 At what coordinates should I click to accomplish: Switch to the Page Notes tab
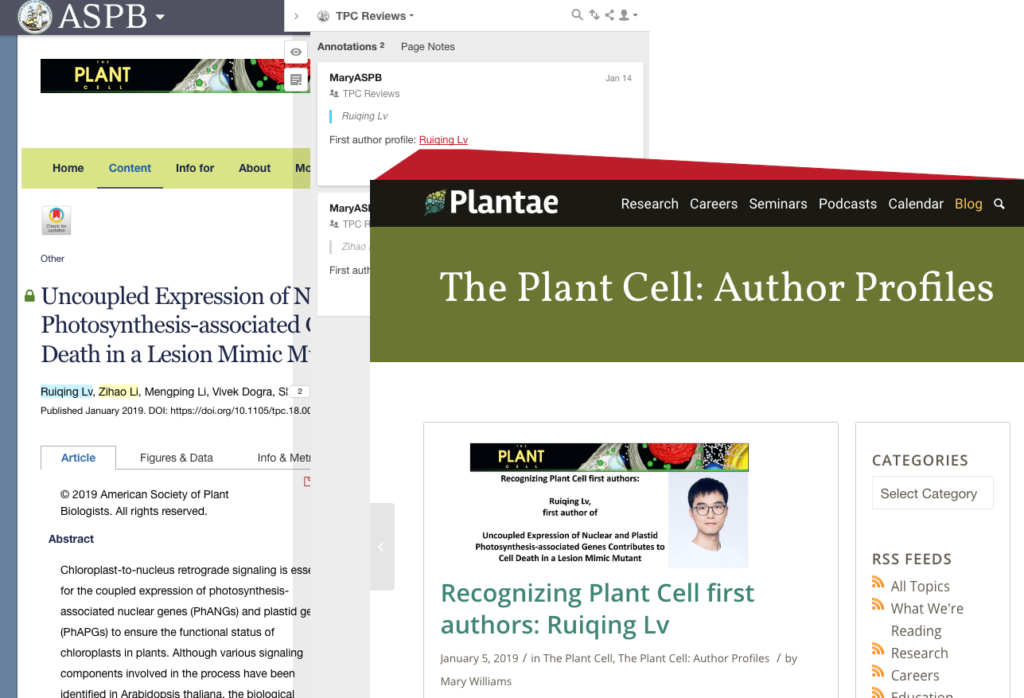point(428,46)
